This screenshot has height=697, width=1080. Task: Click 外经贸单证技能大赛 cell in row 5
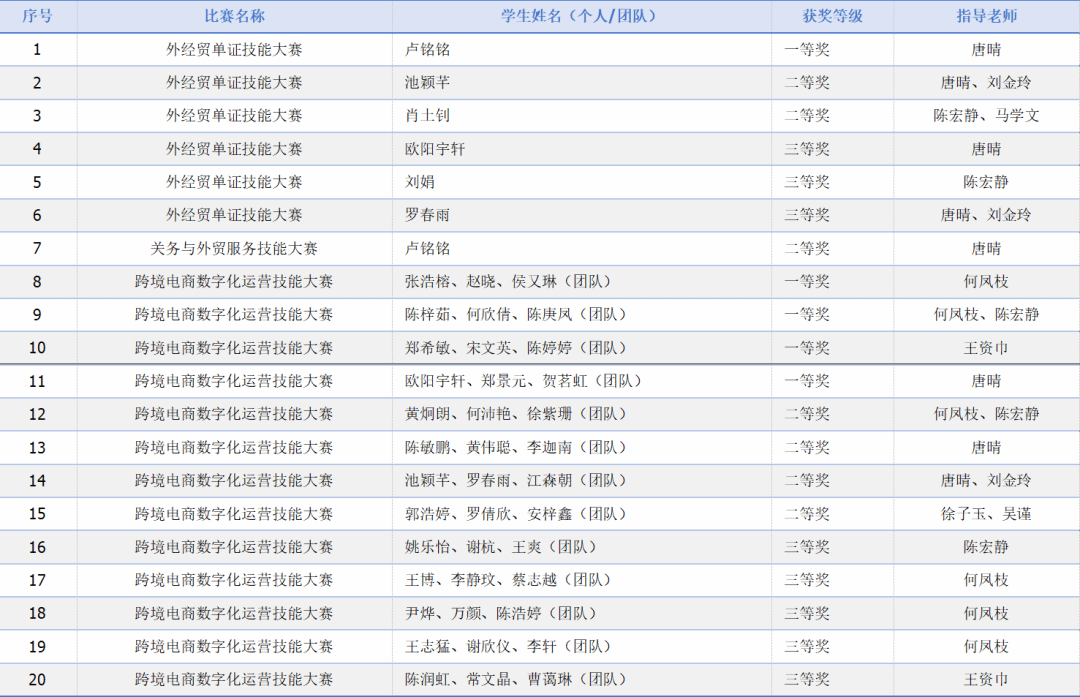(234, 182)
